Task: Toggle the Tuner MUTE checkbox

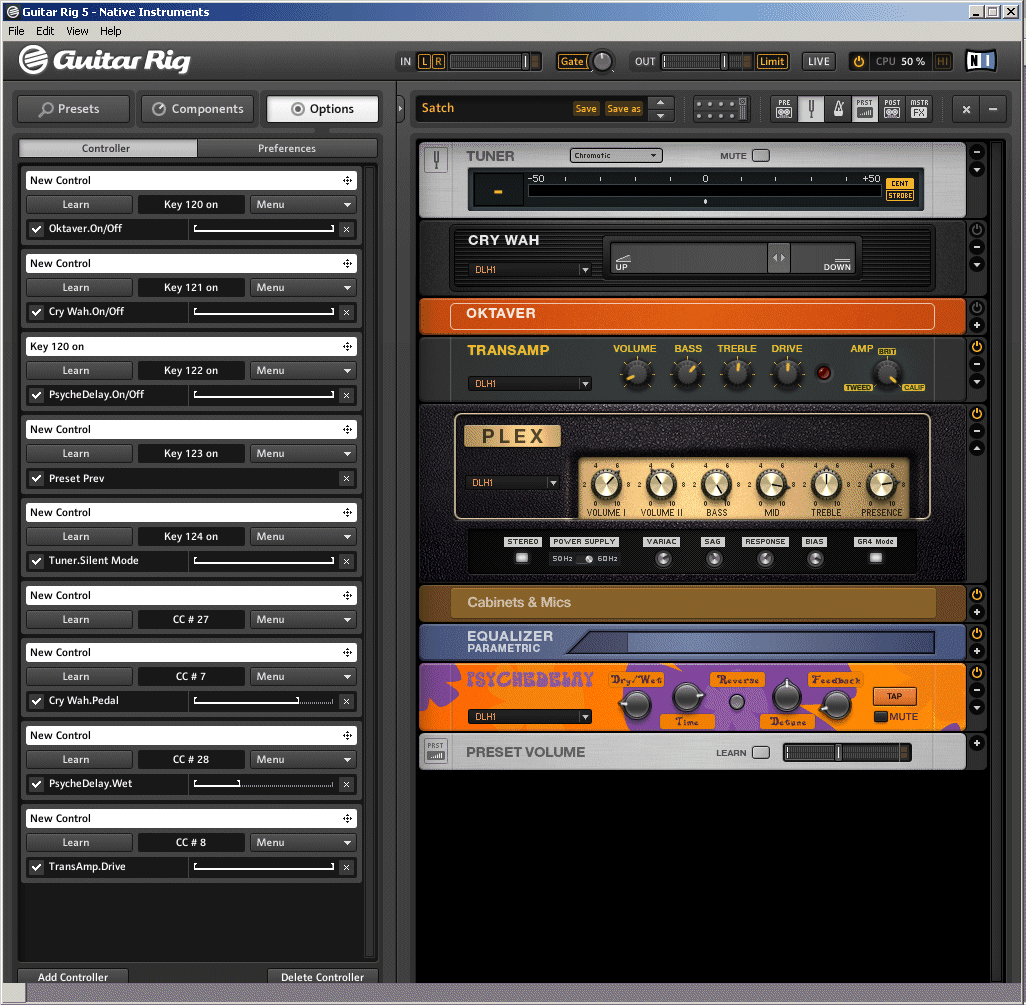Action: (760, 156)
